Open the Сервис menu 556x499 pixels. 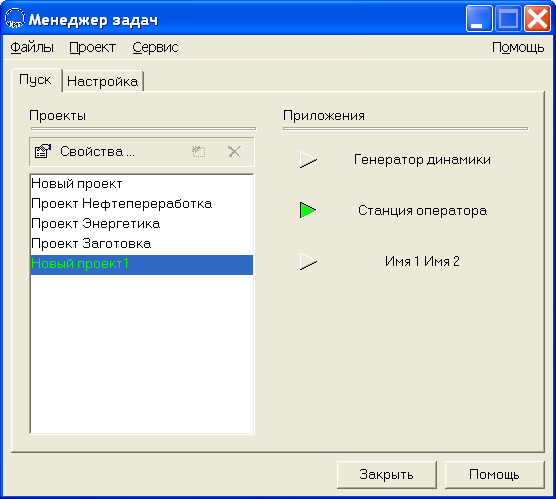pos(155,47)
